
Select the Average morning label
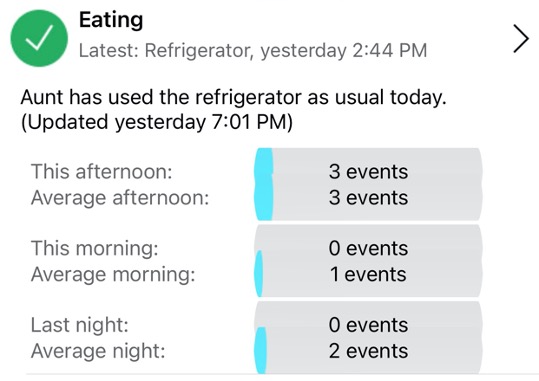(113, 274)
